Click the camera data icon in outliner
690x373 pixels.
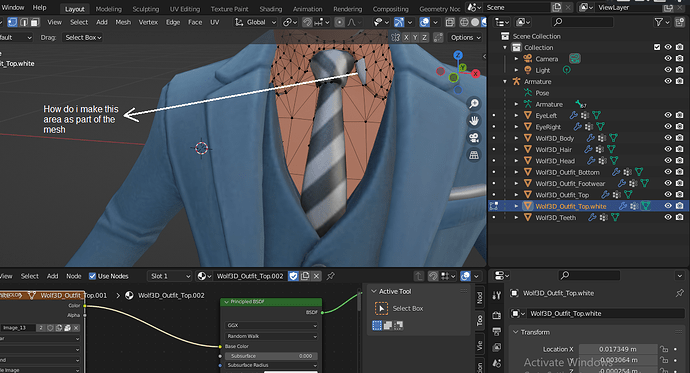point(574,59)
